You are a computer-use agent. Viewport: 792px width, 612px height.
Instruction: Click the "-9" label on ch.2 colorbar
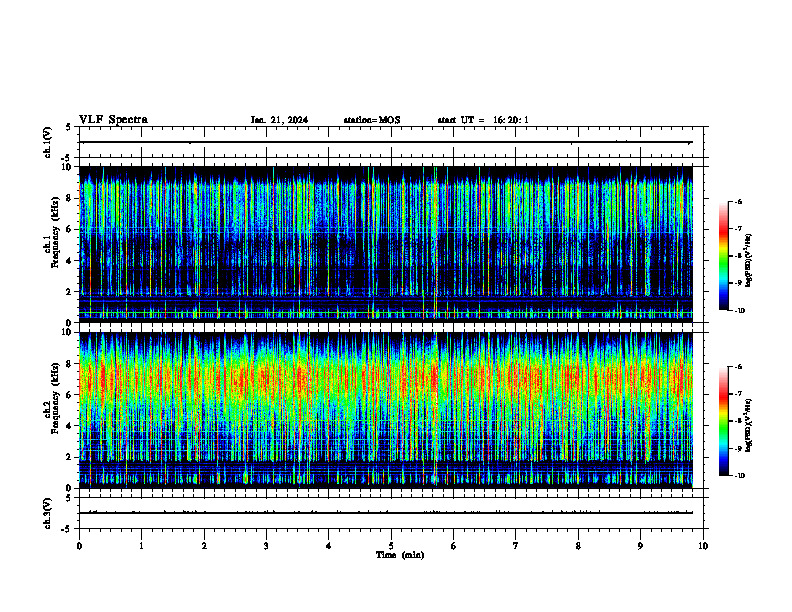point(739,448)
